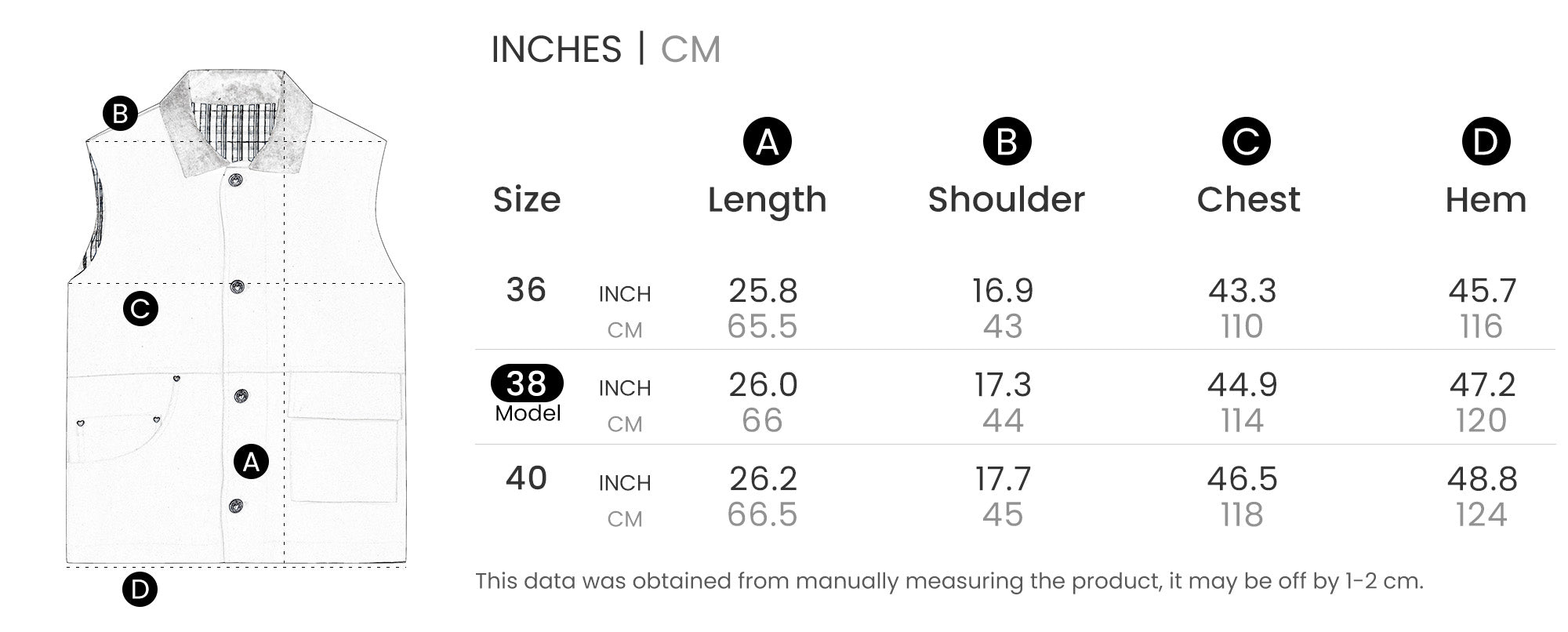Select the INCHES unit option

[556, 49]
